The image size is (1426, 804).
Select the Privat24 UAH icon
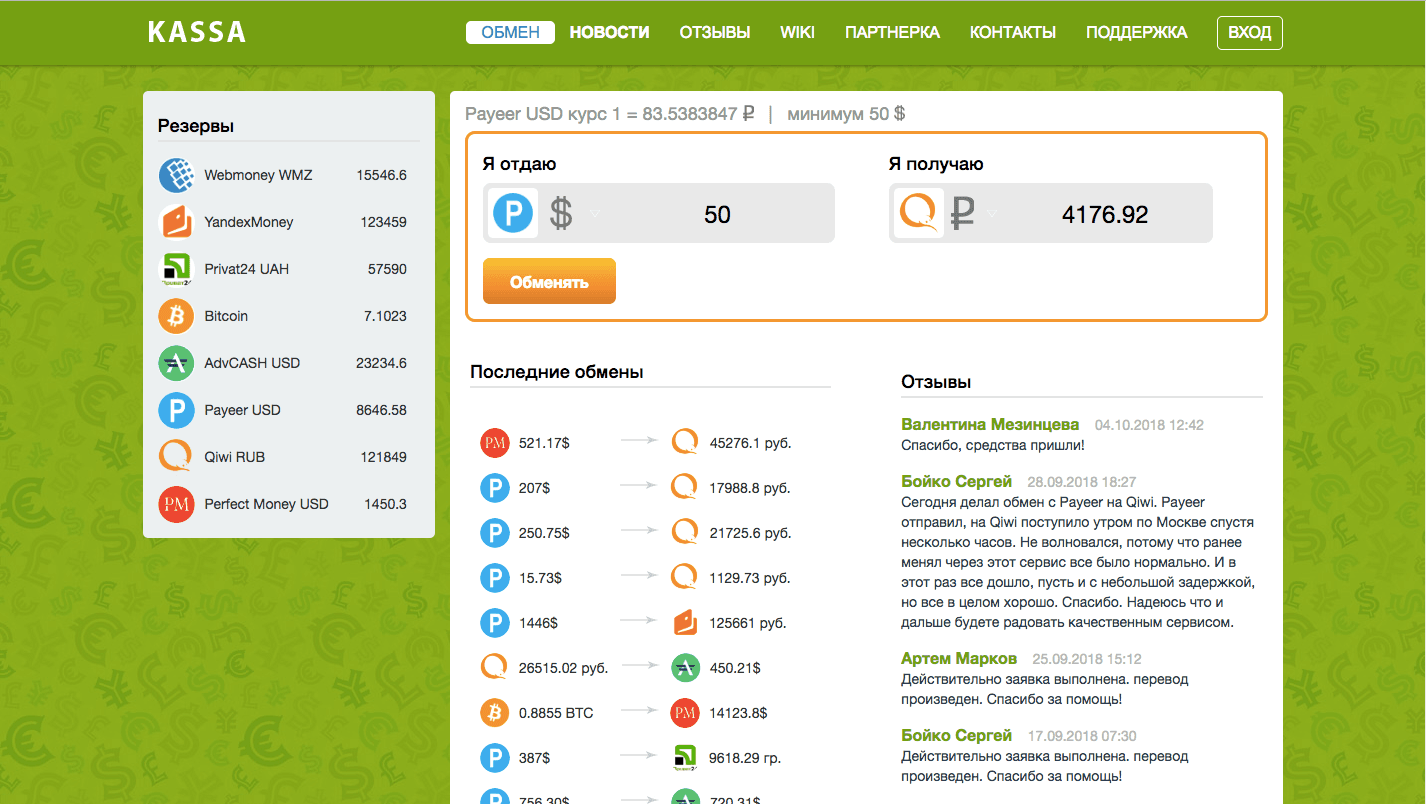point(176,269)
